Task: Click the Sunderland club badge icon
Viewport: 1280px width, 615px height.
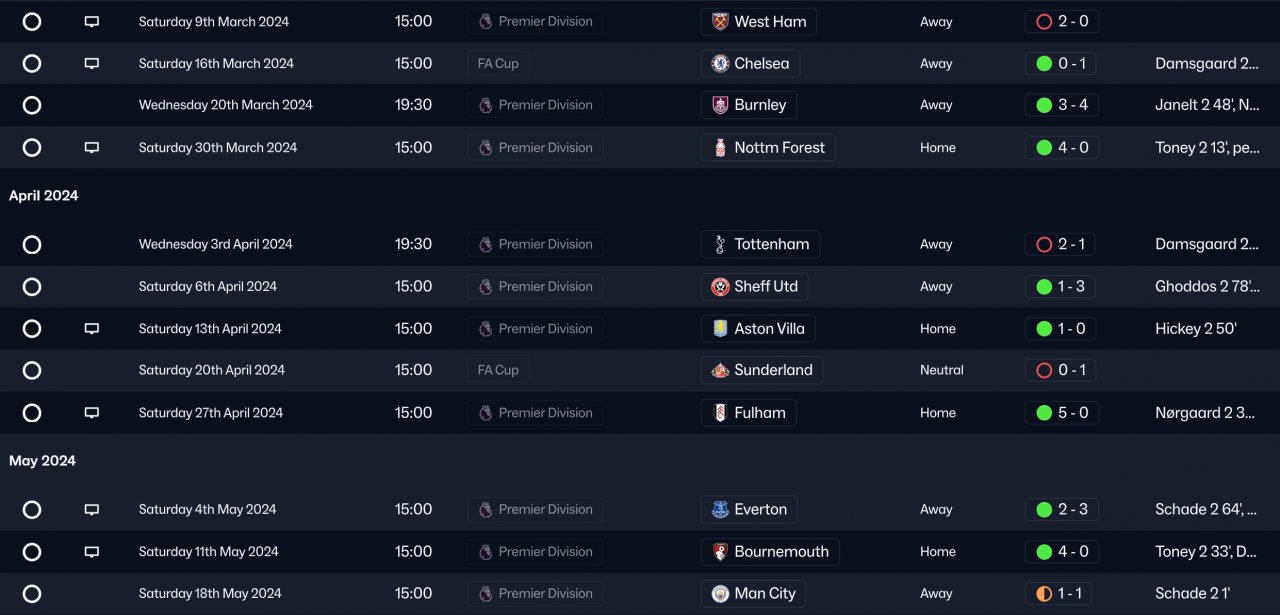Action: click(x=720, y=370)
